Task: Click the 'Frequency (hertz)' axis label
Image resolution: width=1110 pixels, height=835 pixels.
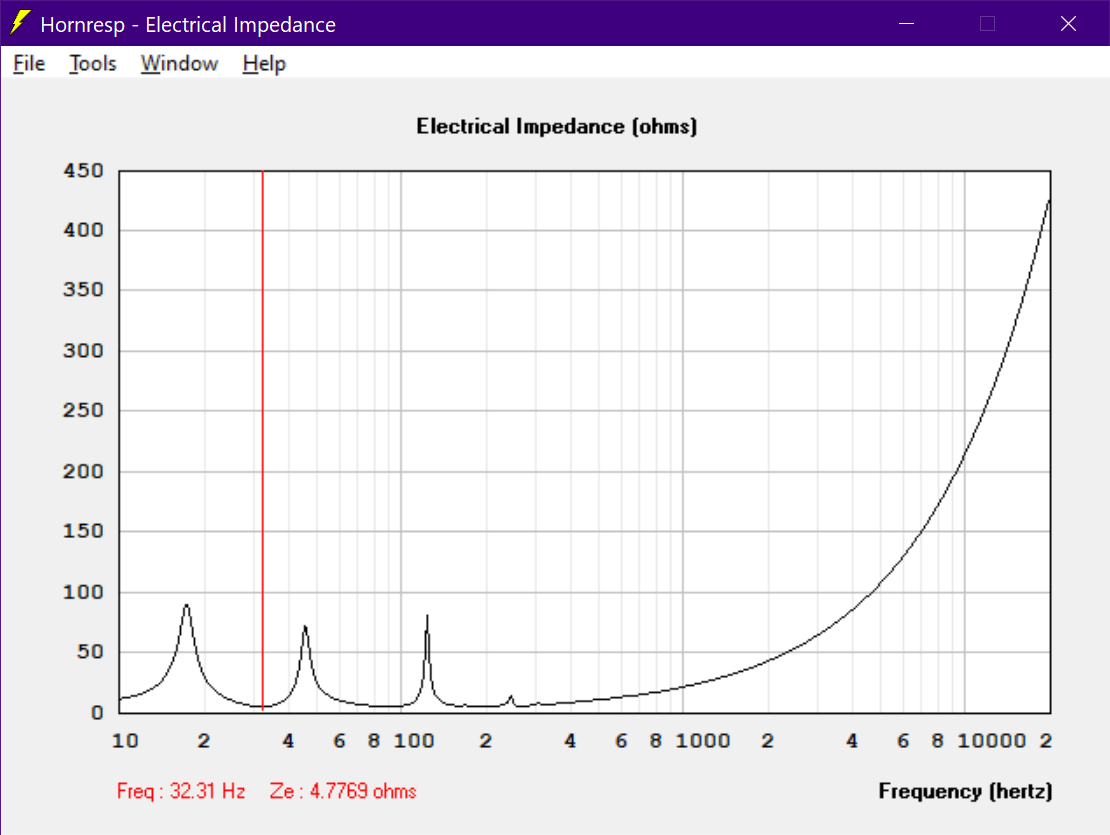Action: tap(965, 790)
